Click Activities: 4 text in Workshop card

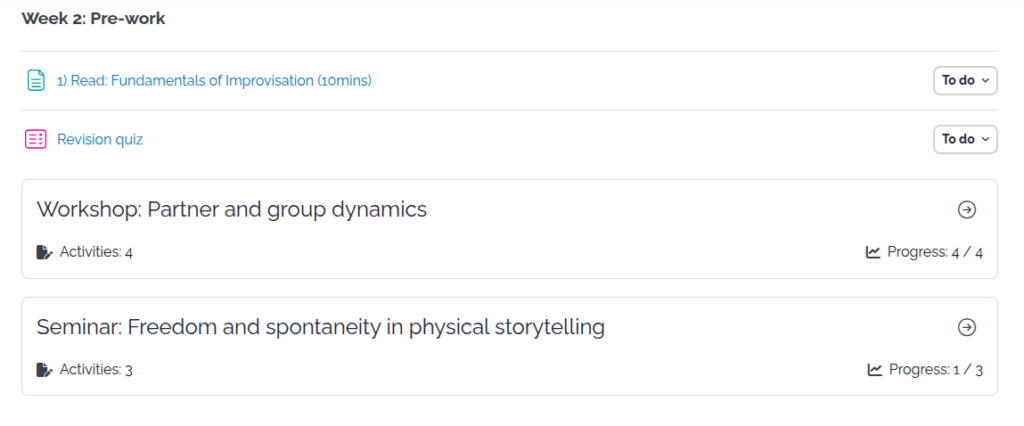[96, 252]
